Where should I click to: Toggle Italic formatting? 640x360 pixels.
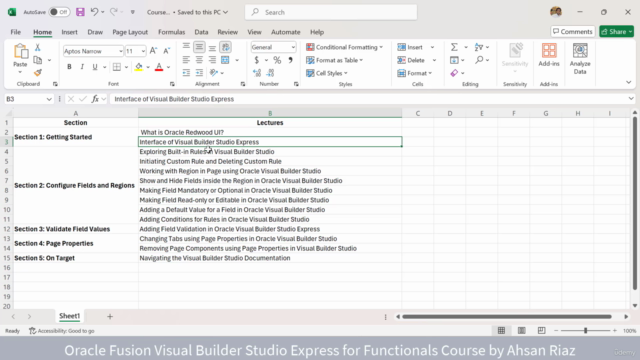82,67
